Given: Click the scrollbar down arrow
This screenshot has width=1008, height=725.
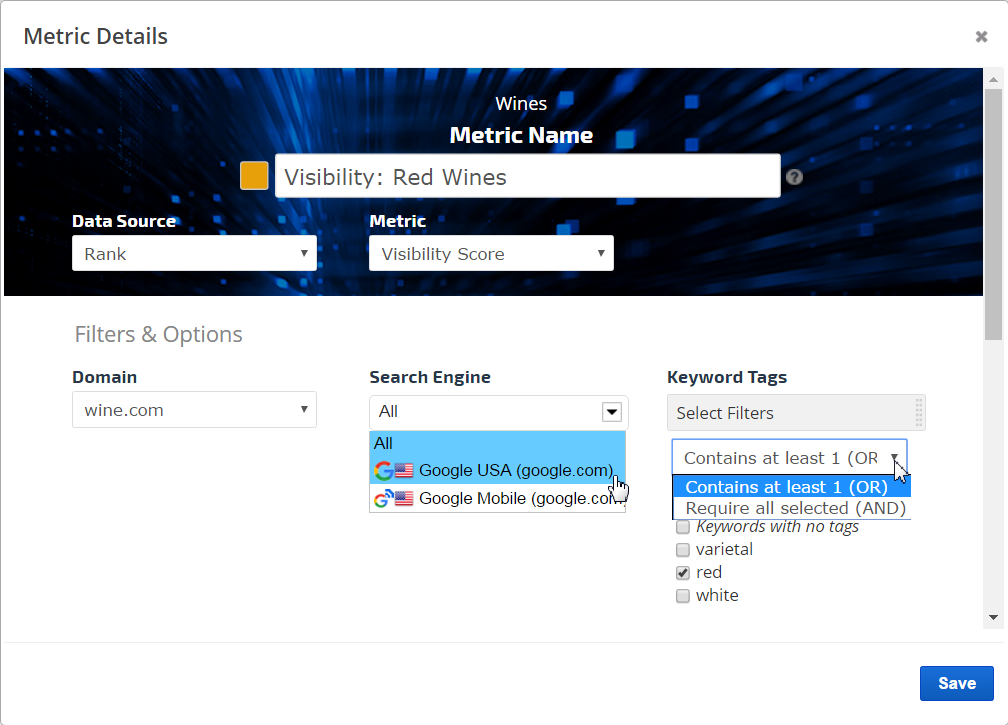Looking at the screenshot, I should click(993, 618).
